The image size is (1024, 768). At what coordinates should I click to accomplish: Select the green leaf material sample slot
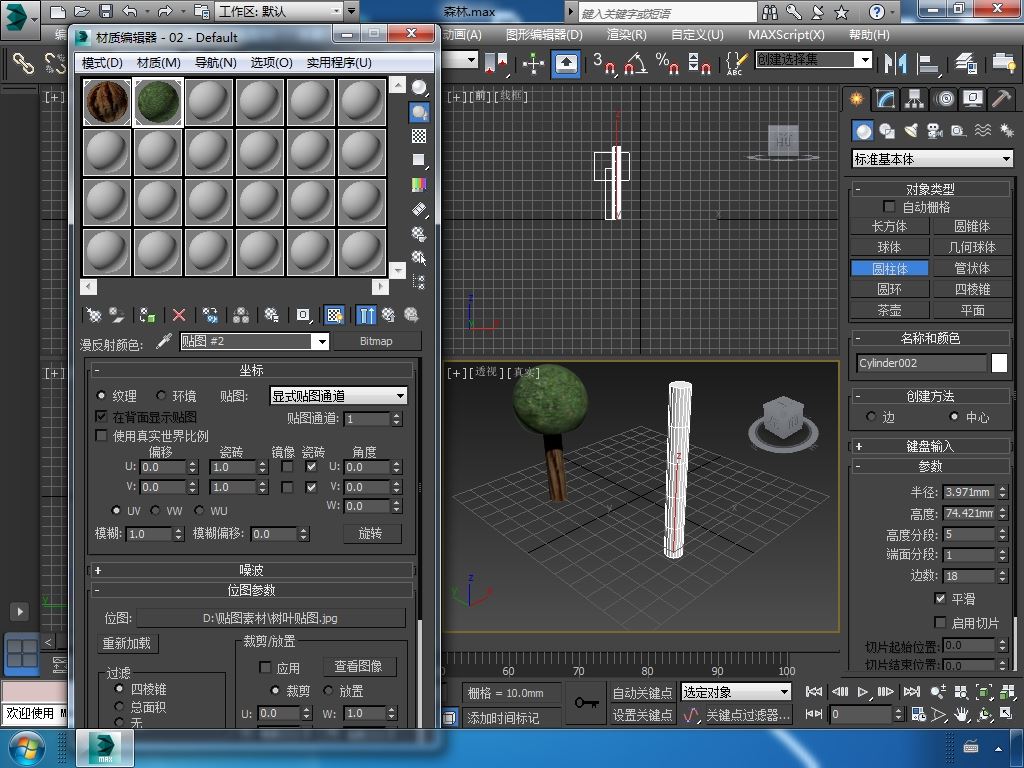pos(157,102)
